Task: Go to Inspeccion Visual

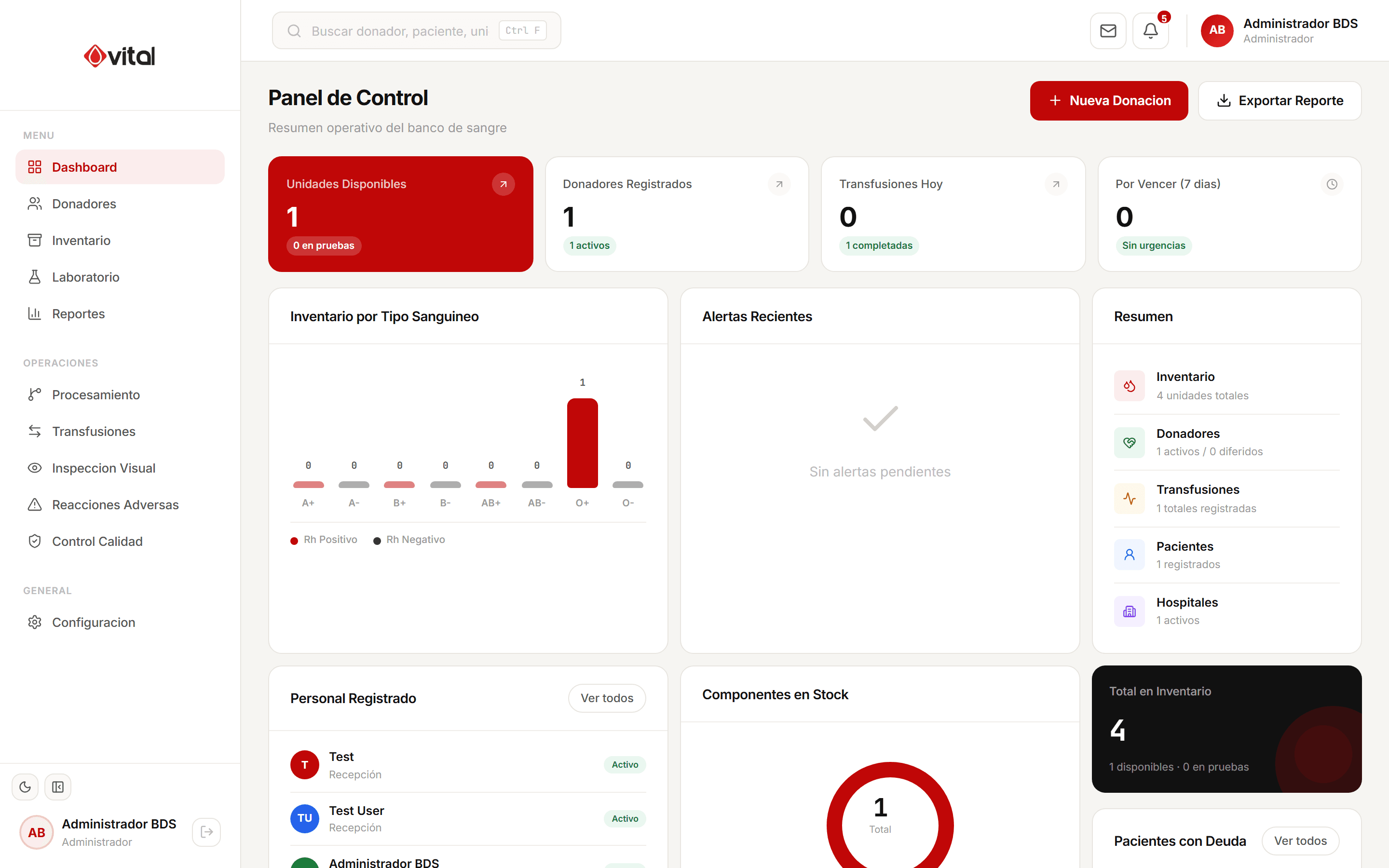Action: point(120,468)
